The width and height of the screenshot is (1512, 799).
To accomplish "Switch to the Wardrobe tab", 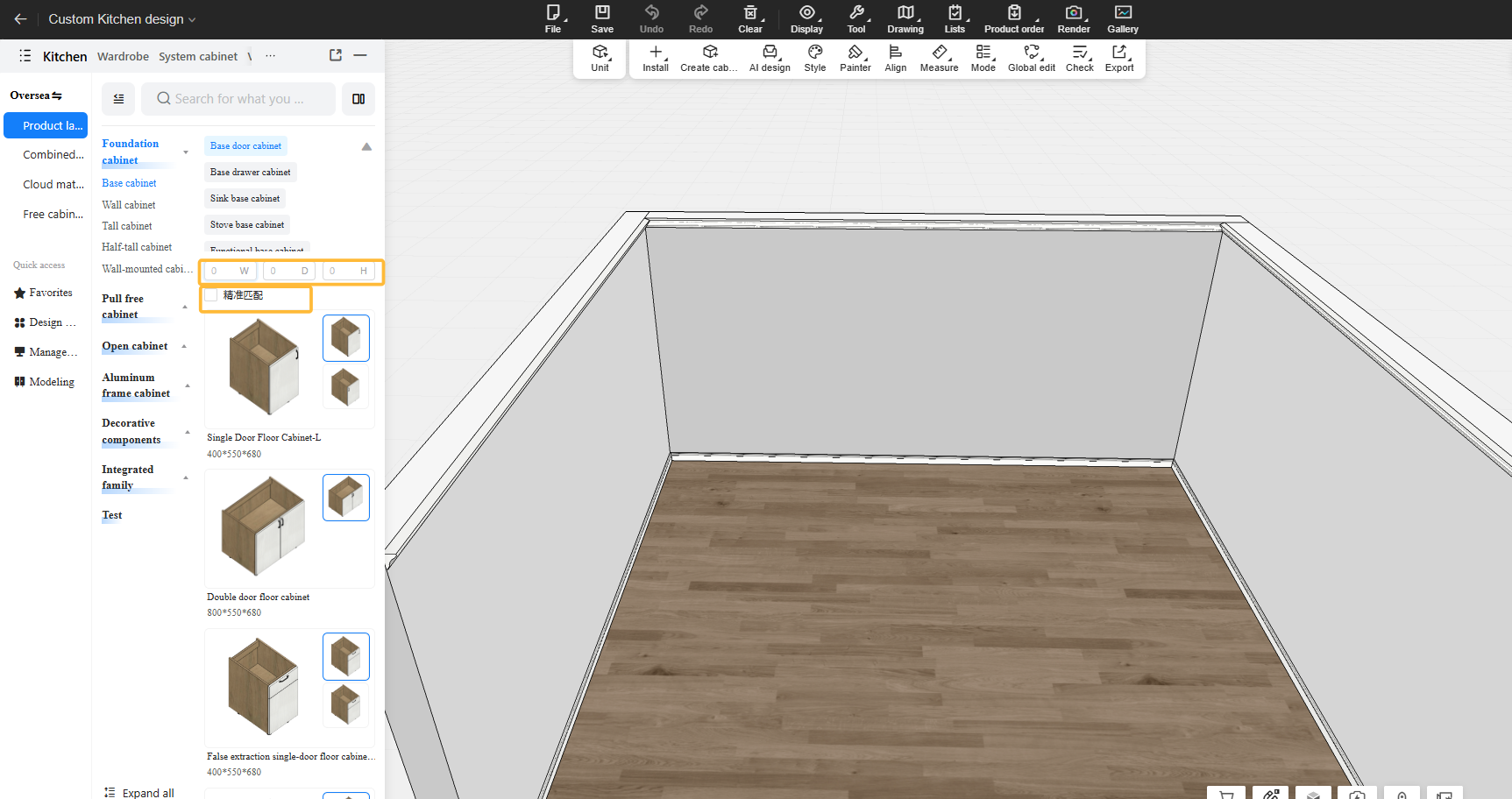I will tap(123, 56).
